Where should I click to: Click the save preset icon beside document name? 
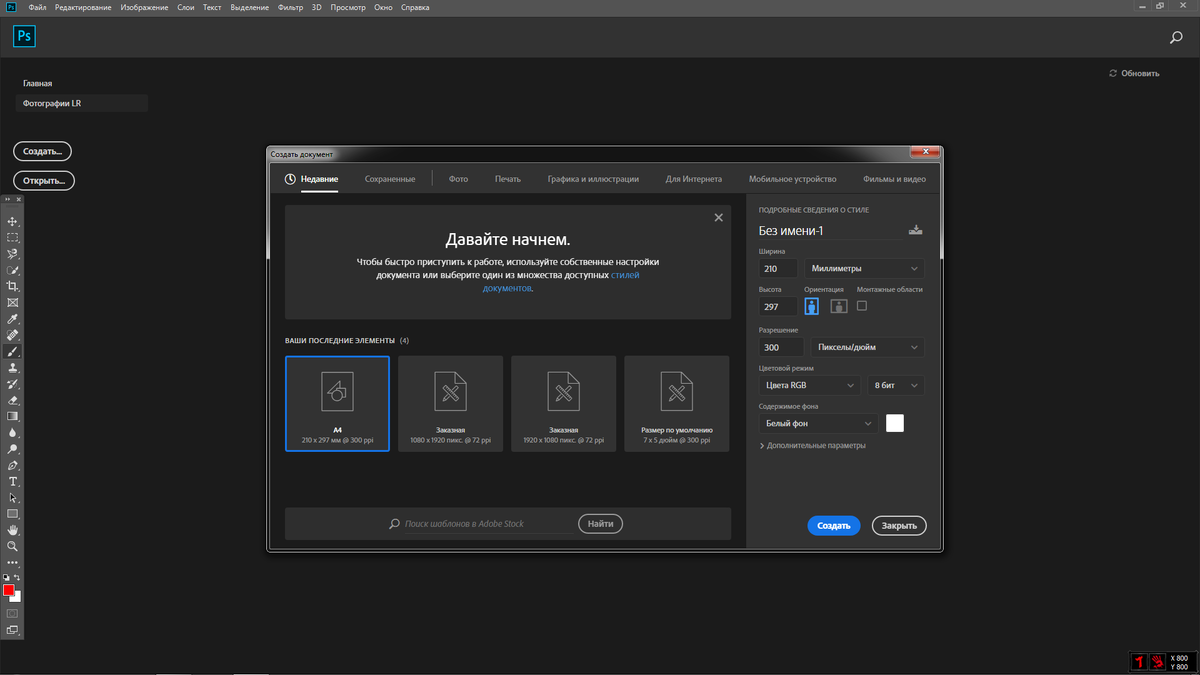(915, 230)
